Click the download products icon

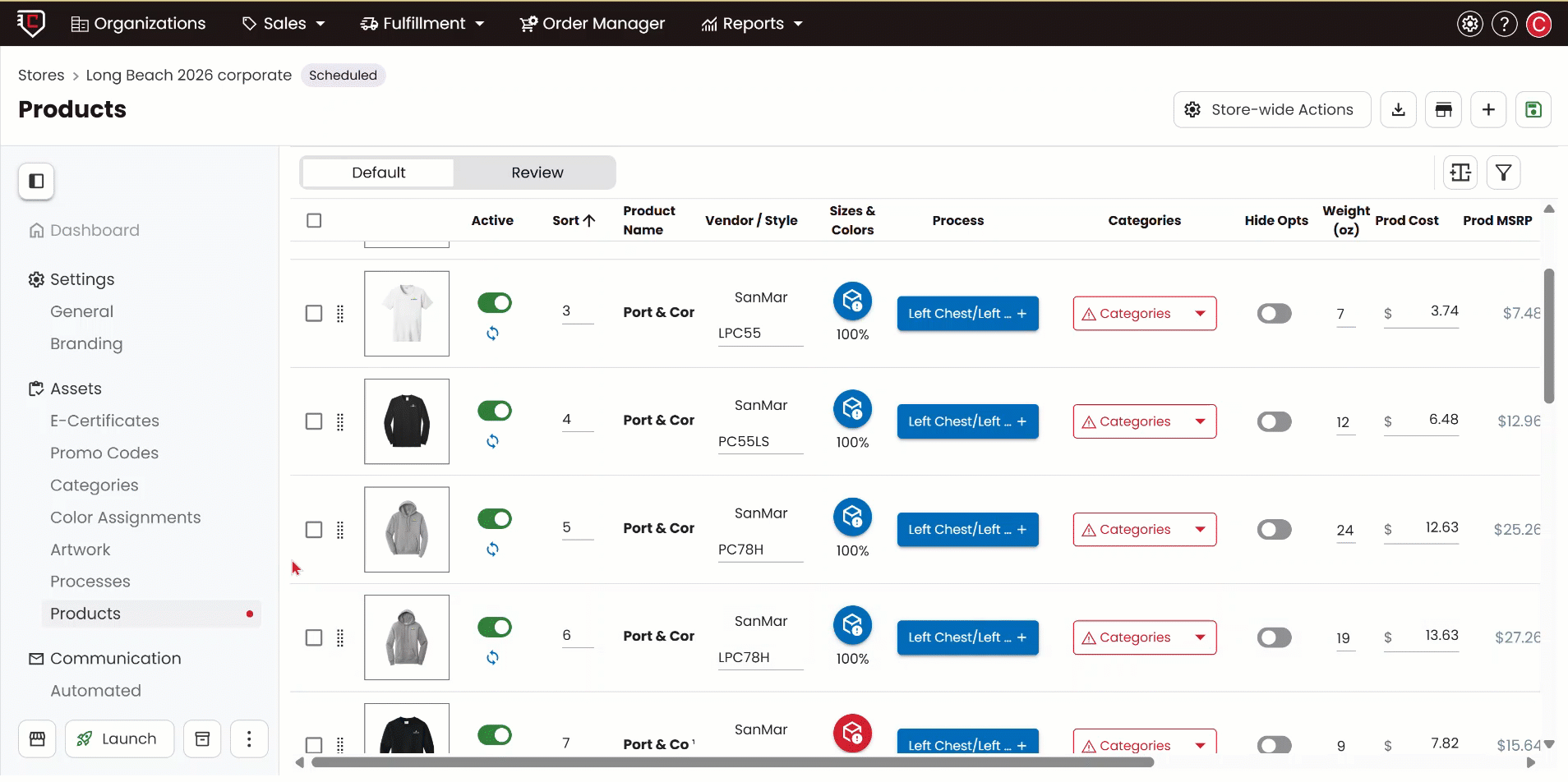(x=1399, y=109)
